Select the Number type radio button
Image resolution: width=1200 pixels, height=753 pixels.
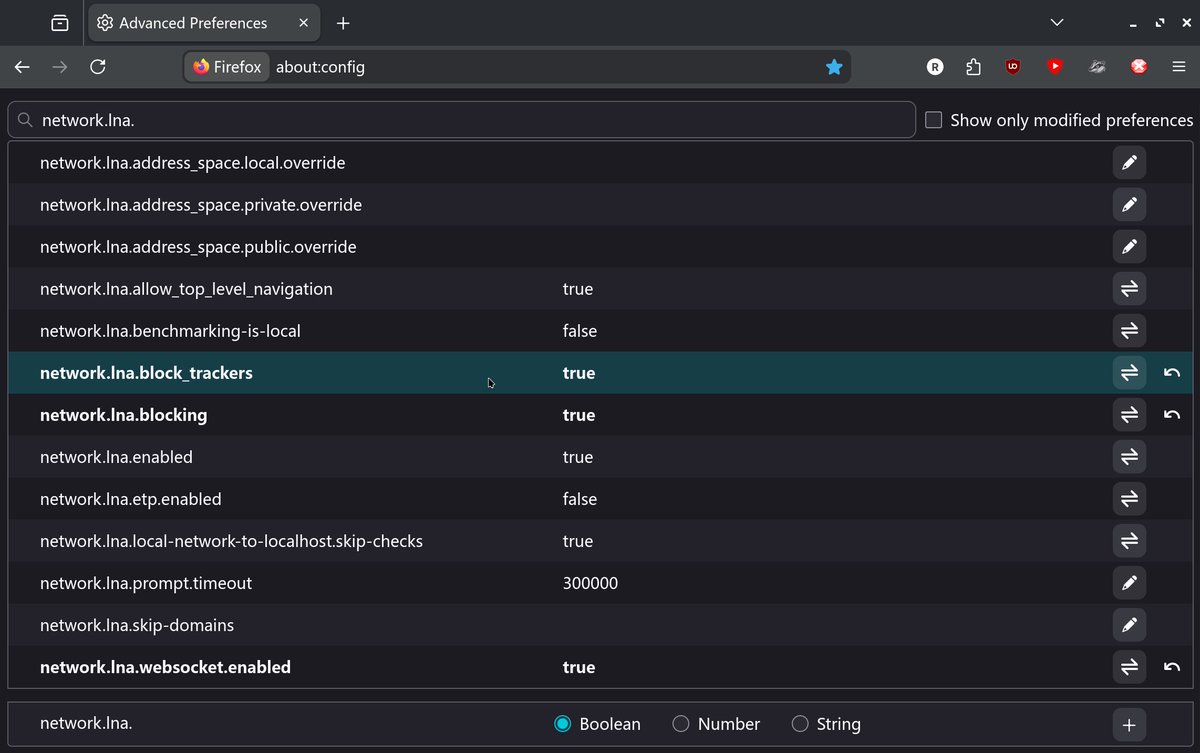pyautogui.click(x=681, y=724)
